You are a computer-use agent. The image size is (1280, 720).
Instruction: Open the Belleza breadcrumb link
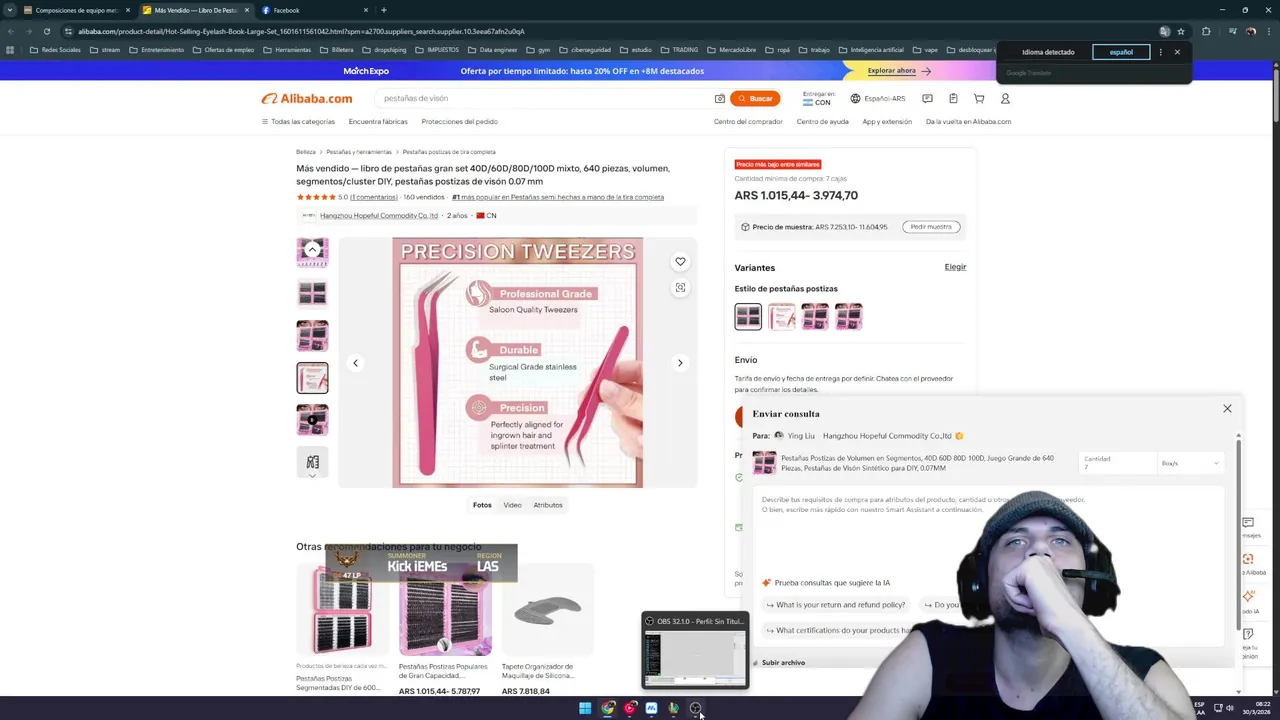click(x=306, y=152)
